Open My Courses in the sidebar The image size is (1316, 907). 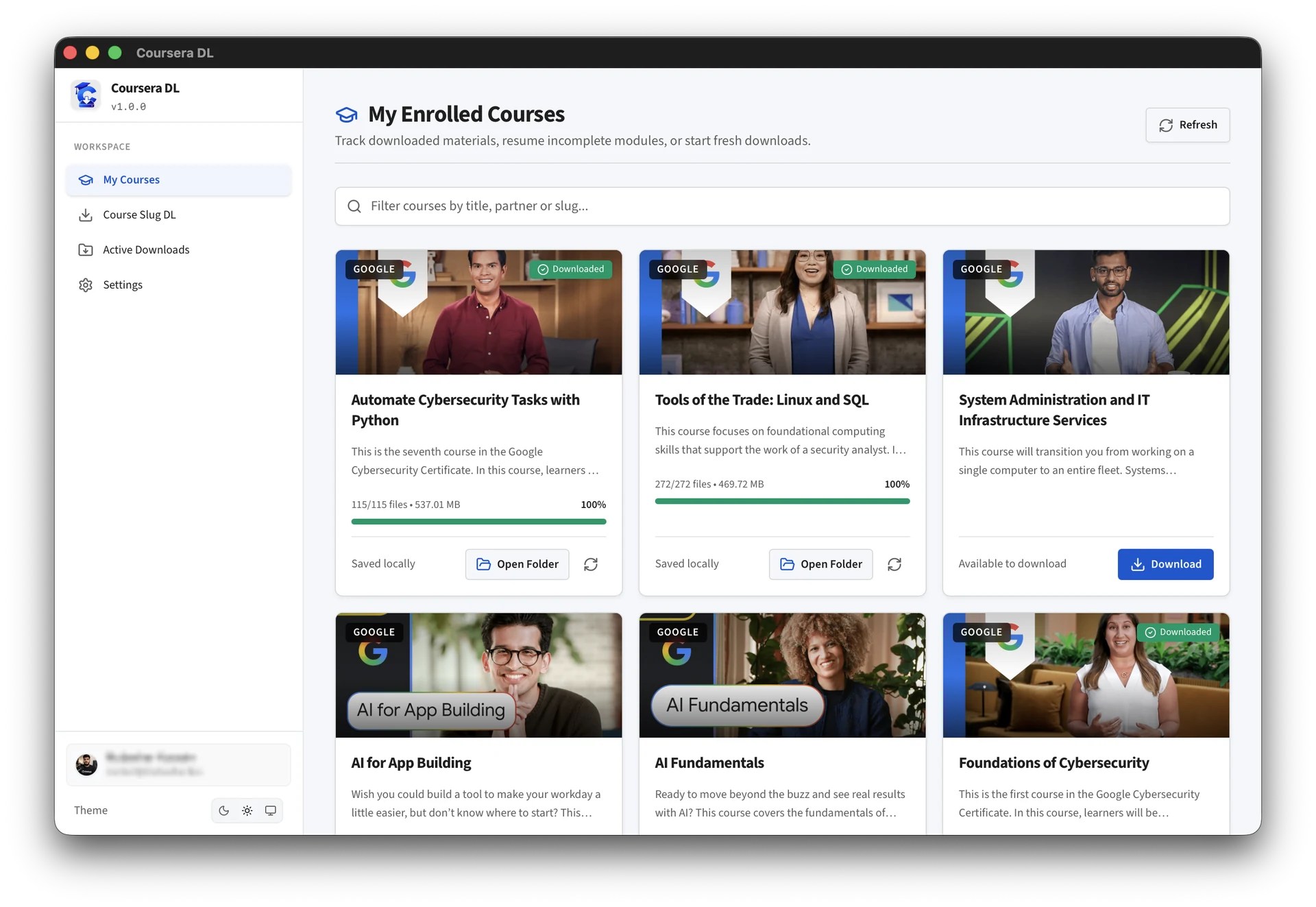tap(178, 180)
